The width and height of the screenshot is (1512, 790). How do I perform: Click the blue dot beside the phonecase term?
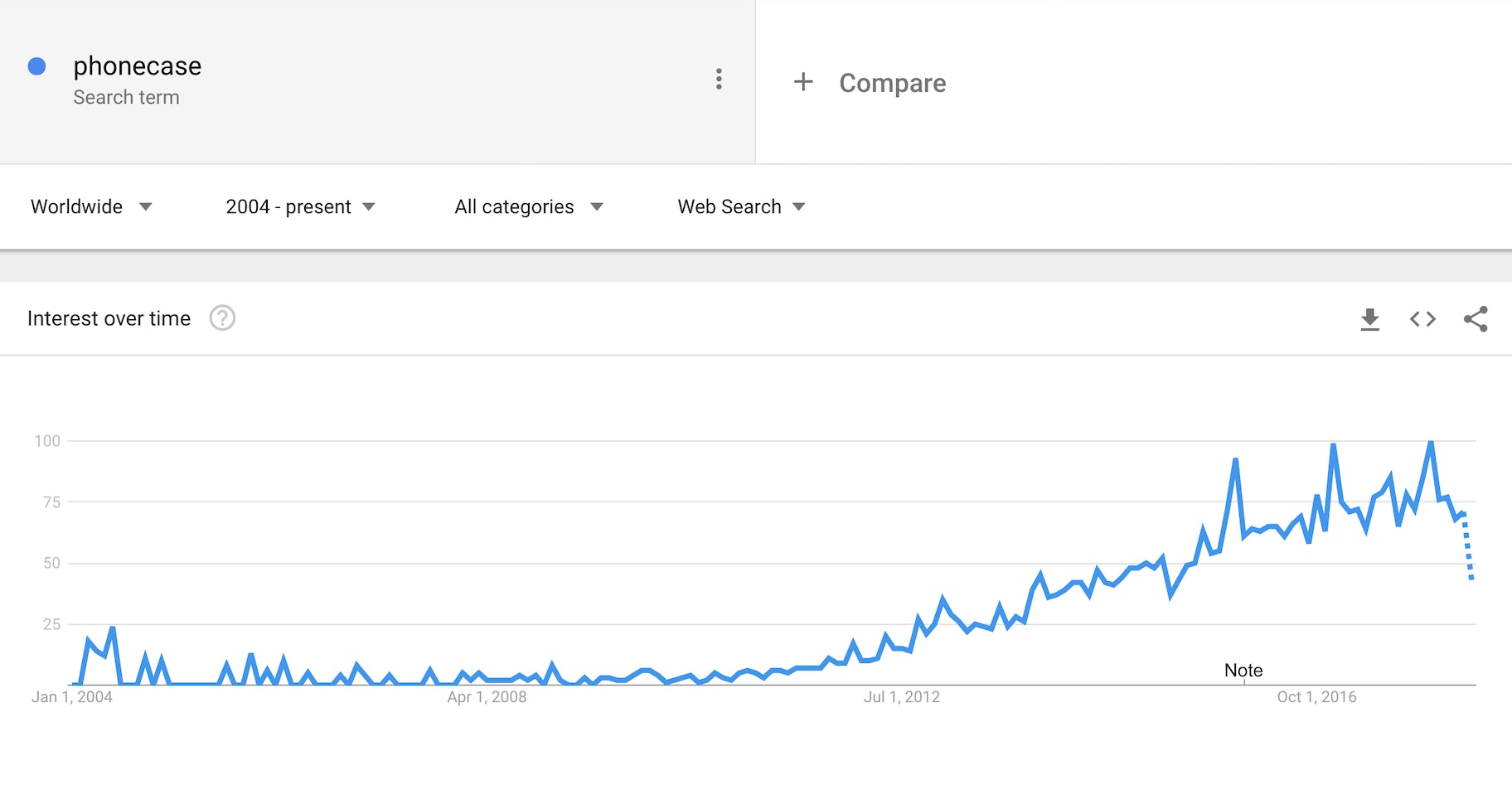click(37, 65)
